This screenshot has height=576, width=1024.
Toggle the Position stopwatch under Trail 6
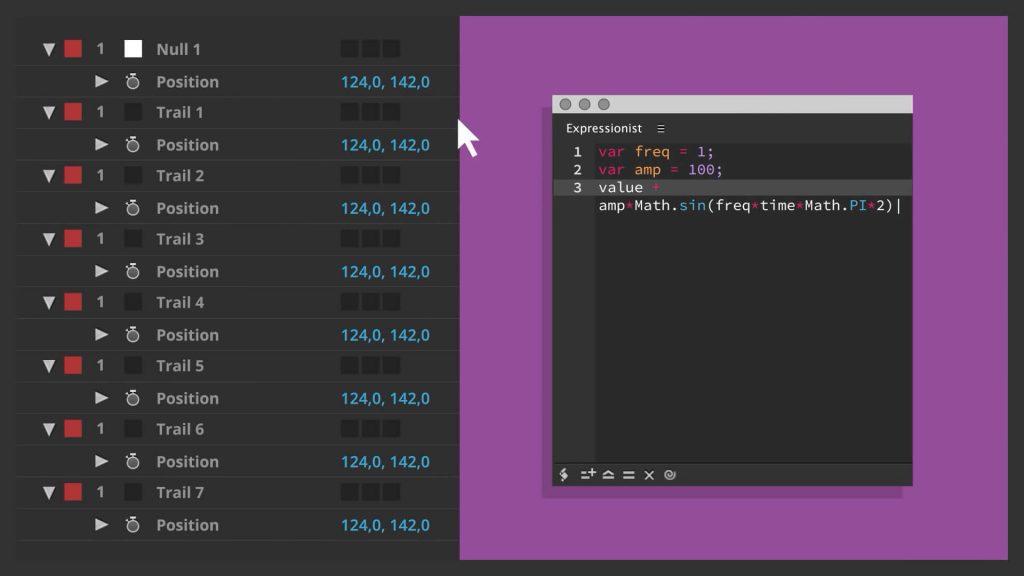pos(132,462)
